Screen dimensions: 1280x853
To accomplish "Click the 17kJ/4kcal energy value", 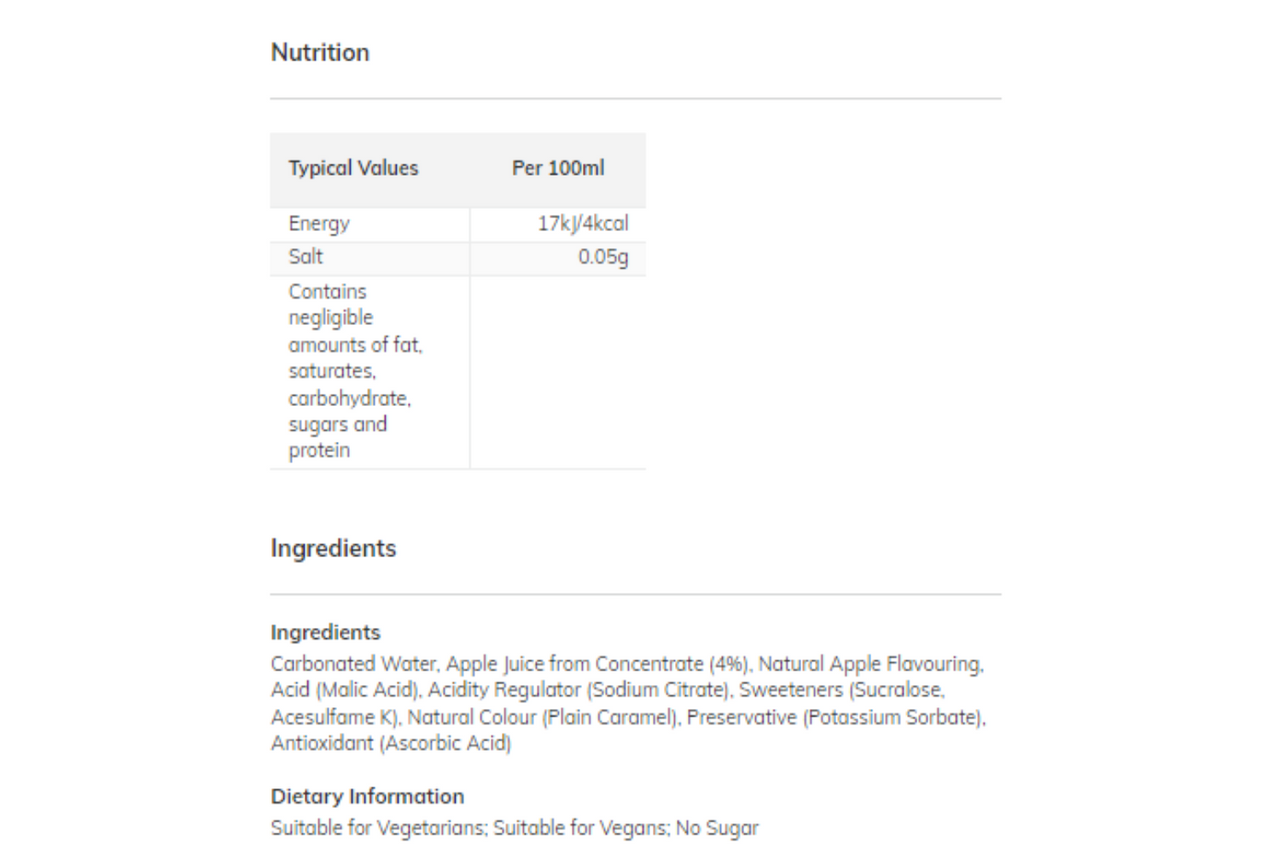I will 582,224.
